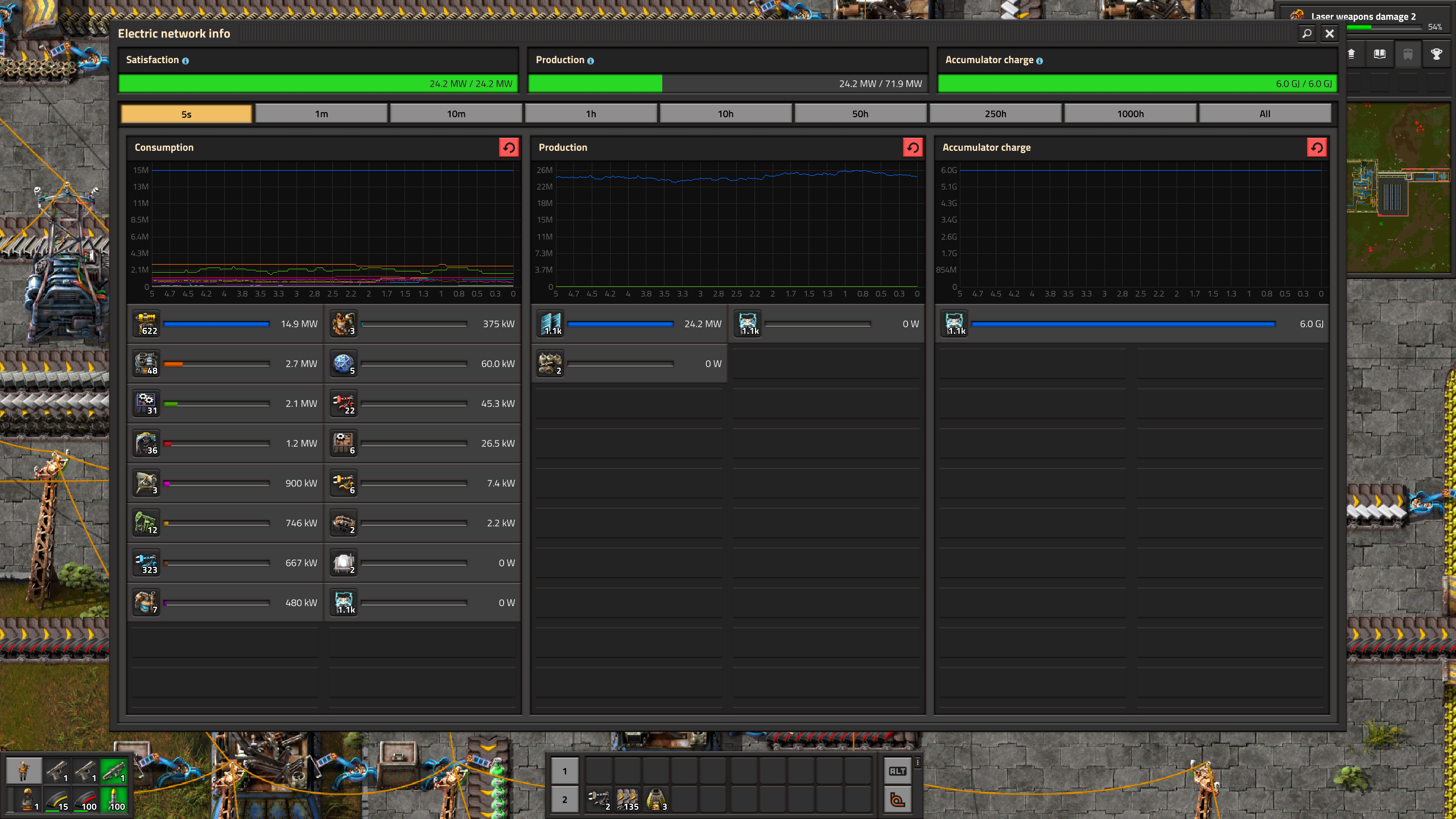Click the accumulator icon in charge panel
1456x819 pixels.
[x=954, y=324]
